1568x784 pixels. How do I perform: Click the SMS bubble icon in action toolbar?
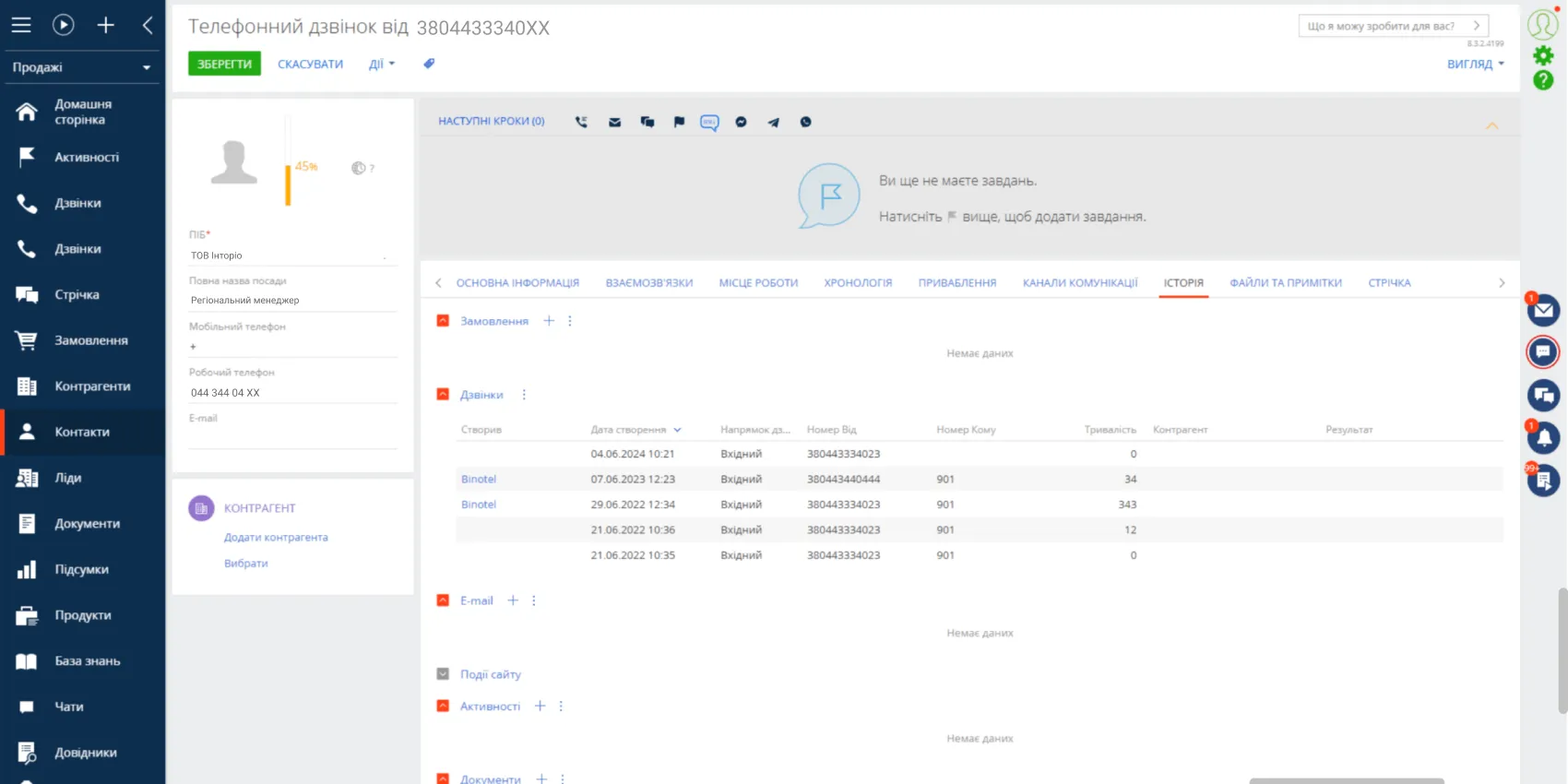(x=709, y=122)
